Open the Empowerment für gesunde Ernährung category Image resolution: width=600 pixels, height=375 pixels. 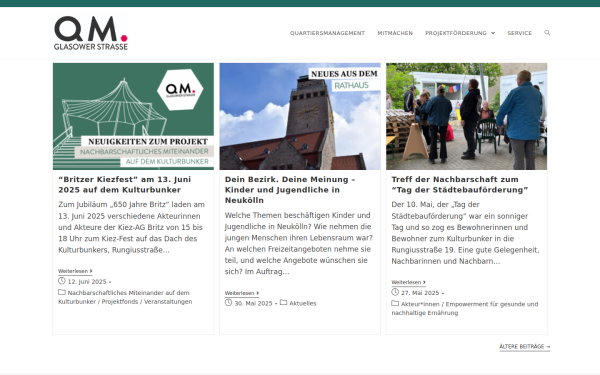pos(465,308)
